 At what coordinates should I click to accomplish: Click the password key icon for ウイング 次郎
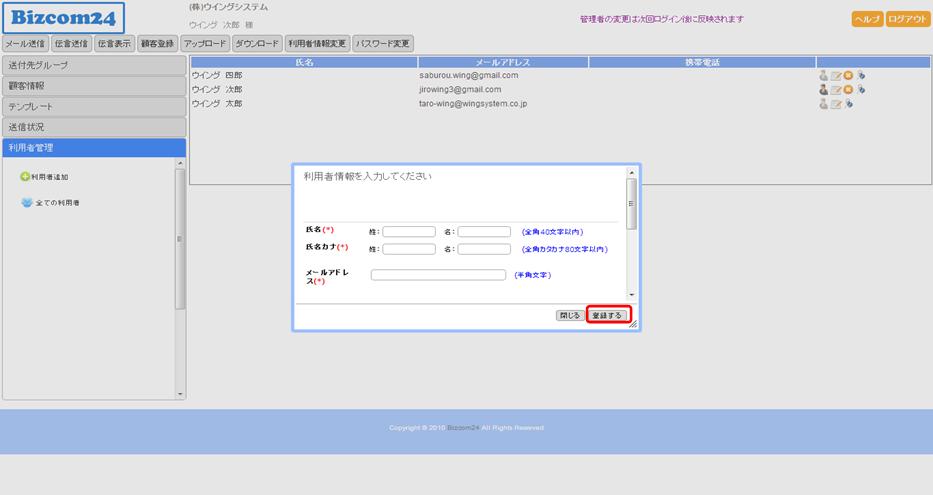[861, 89]
